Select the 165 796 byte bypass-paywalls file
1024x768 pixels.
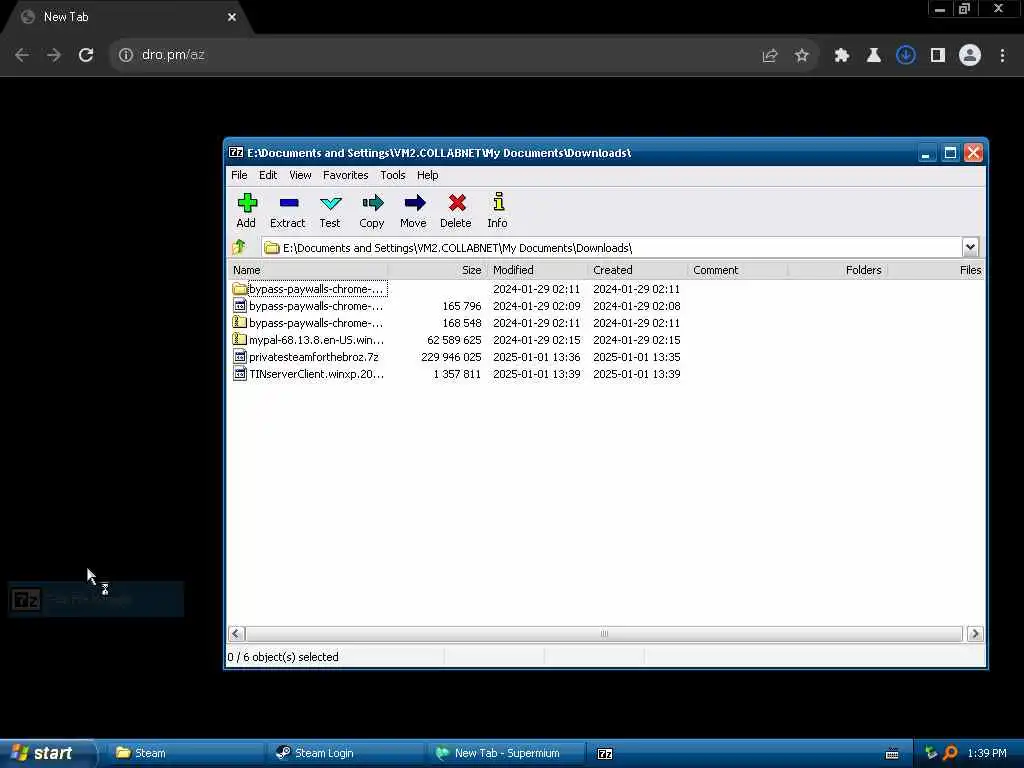click(x=316, y=306)
